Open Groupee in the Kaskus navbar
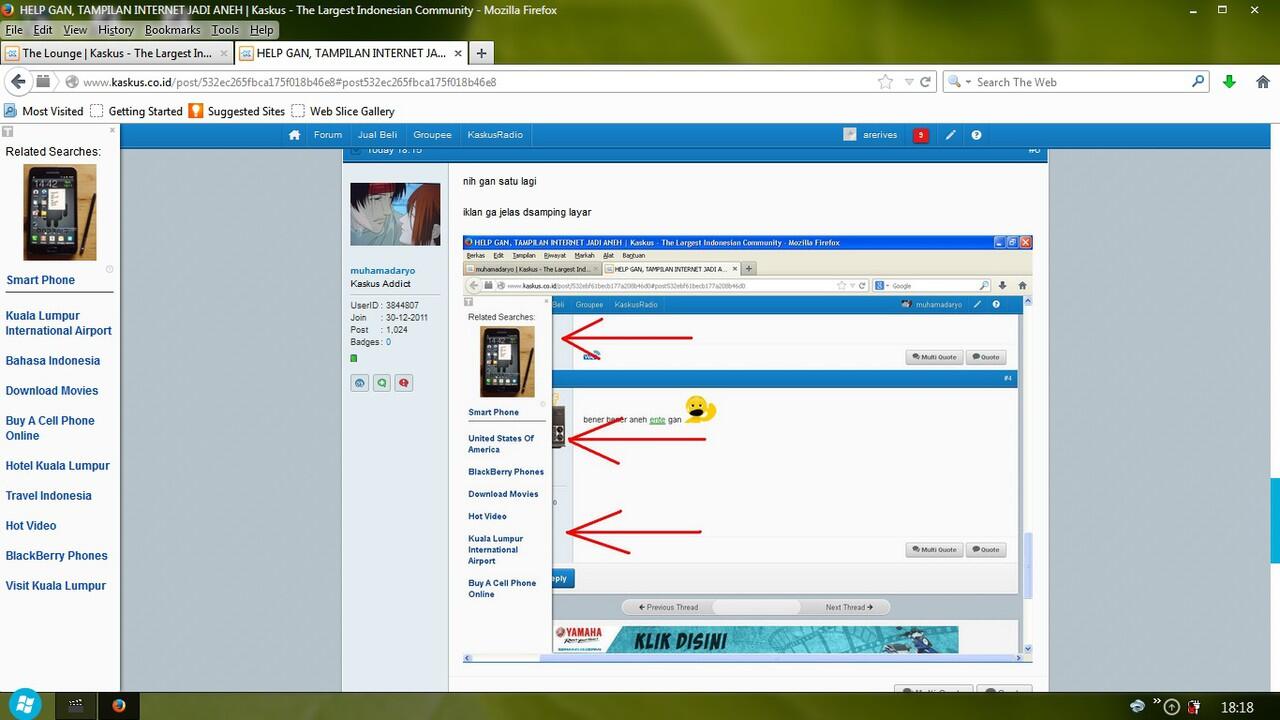This screenshot has height=720, width=1280. 433,135
